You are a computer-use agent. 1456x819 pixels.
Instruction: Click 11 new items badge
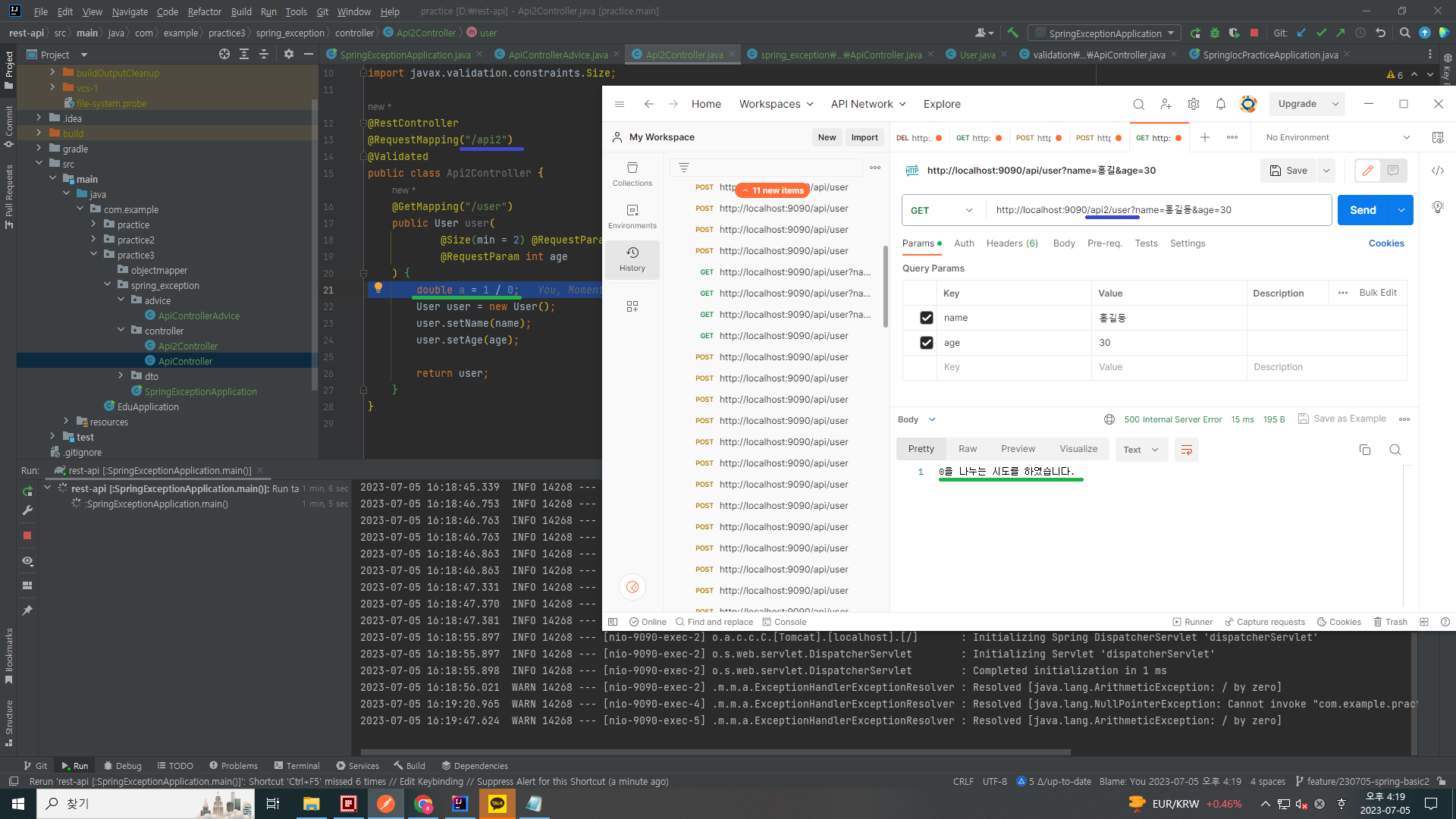772,190
